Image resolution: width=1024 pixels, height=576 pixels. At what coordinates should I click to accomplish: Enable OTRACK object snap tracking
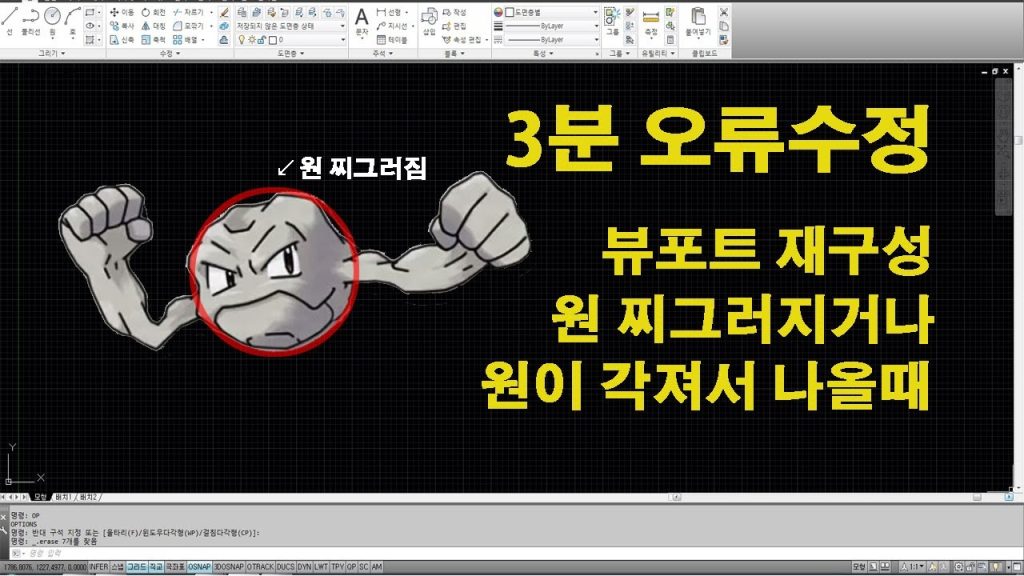tap(259, 567)
